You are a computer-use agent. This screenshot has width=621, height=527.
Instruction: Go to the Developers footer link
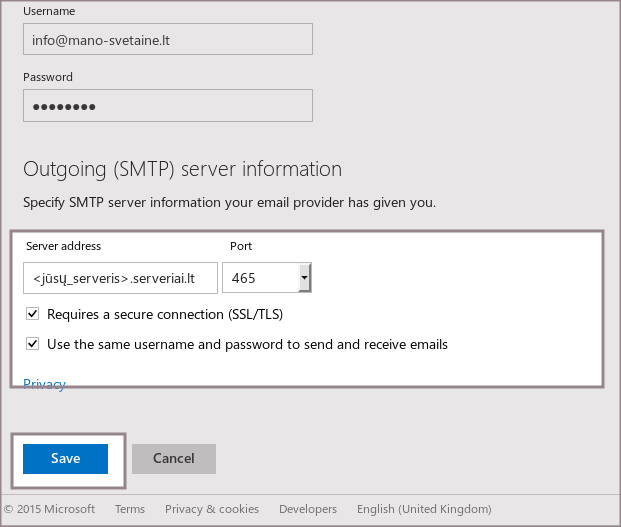click(x=307, y=509)
